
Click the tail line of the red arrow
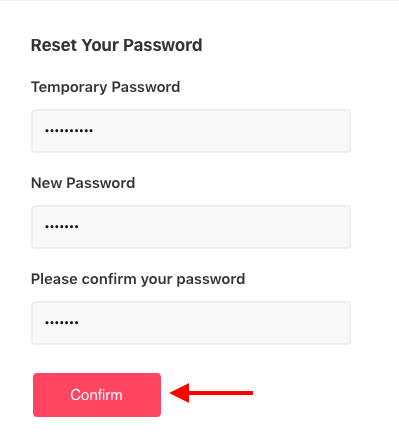pyautogui.click(x=221, y=393)
